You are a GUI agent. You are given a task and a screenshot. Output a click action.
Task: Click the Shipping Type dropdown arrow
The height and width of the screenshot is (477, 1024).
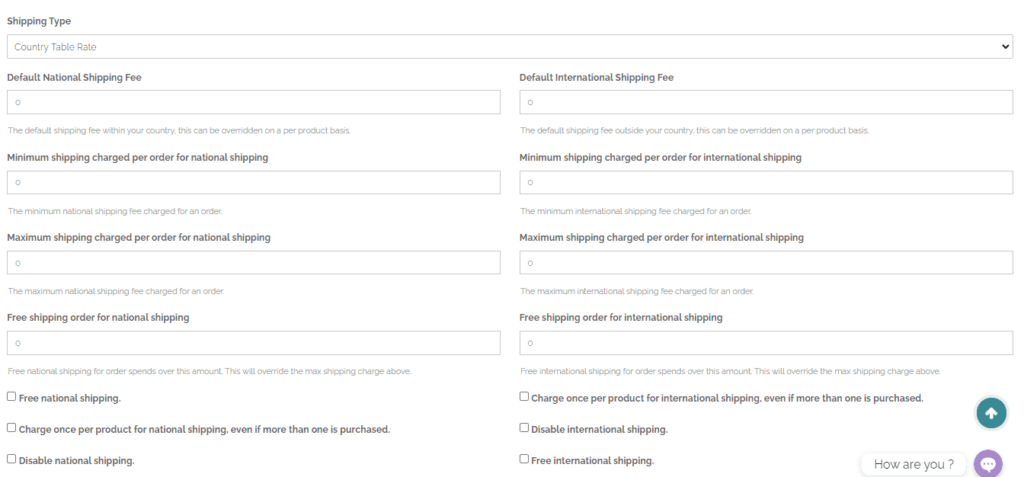pyautogui.click(x=1005, y=47)
